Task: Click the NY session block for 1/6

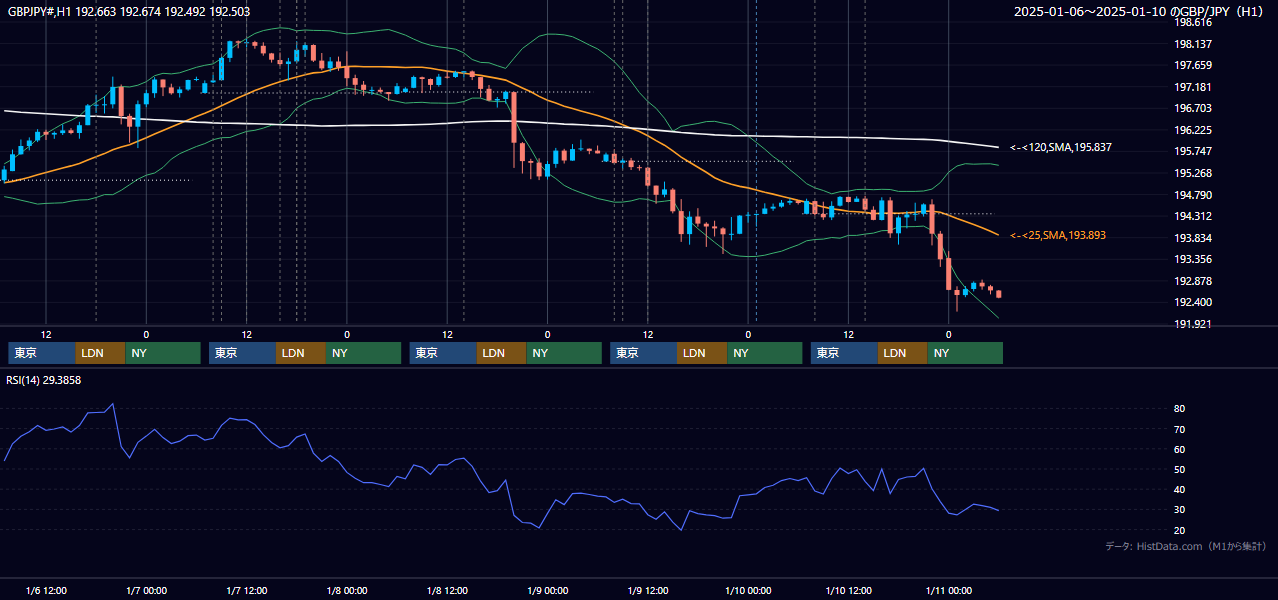Action: point(163,353)
